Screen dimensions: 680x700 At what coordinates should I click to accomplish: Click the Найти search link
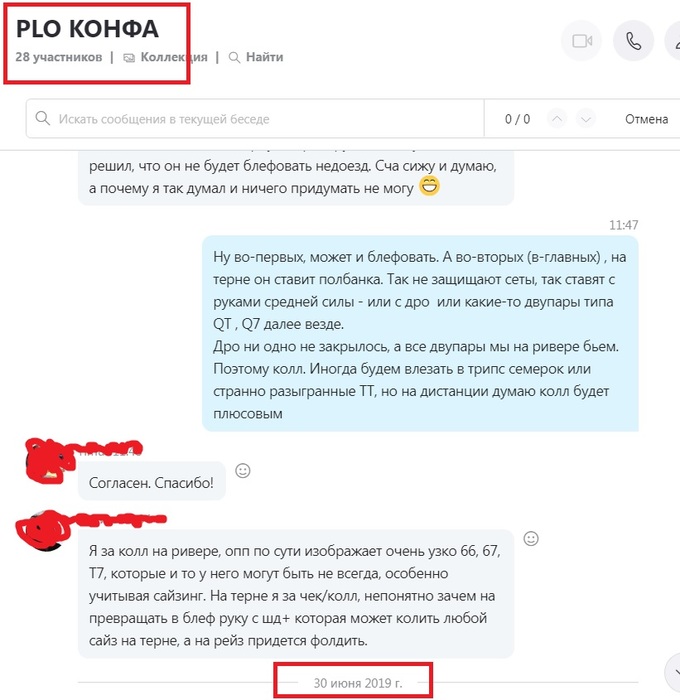click(256, 57)
